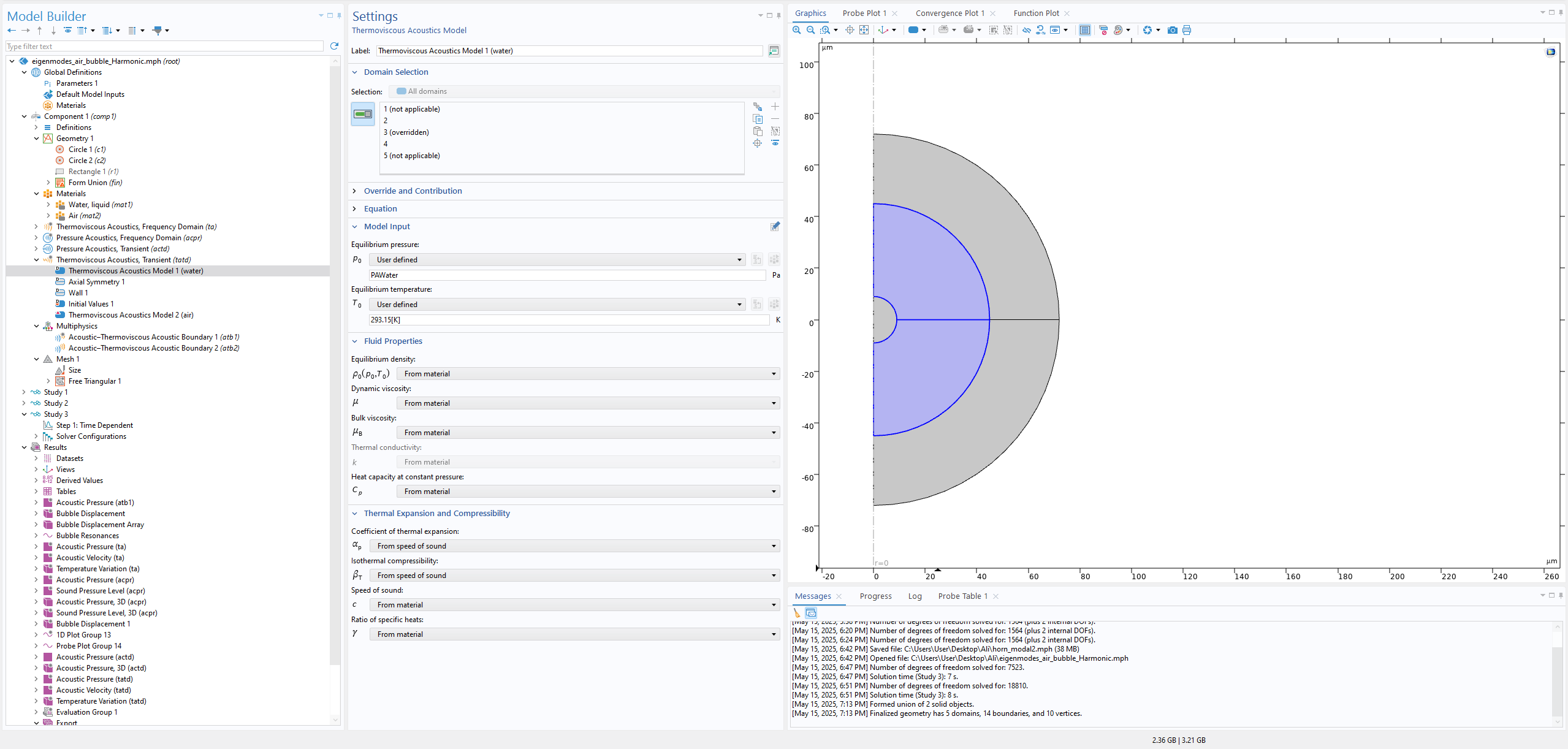Click the equilibrium temperature input field
The width and height of the screenshot is (1568, 749).
(x=569, y=320)
